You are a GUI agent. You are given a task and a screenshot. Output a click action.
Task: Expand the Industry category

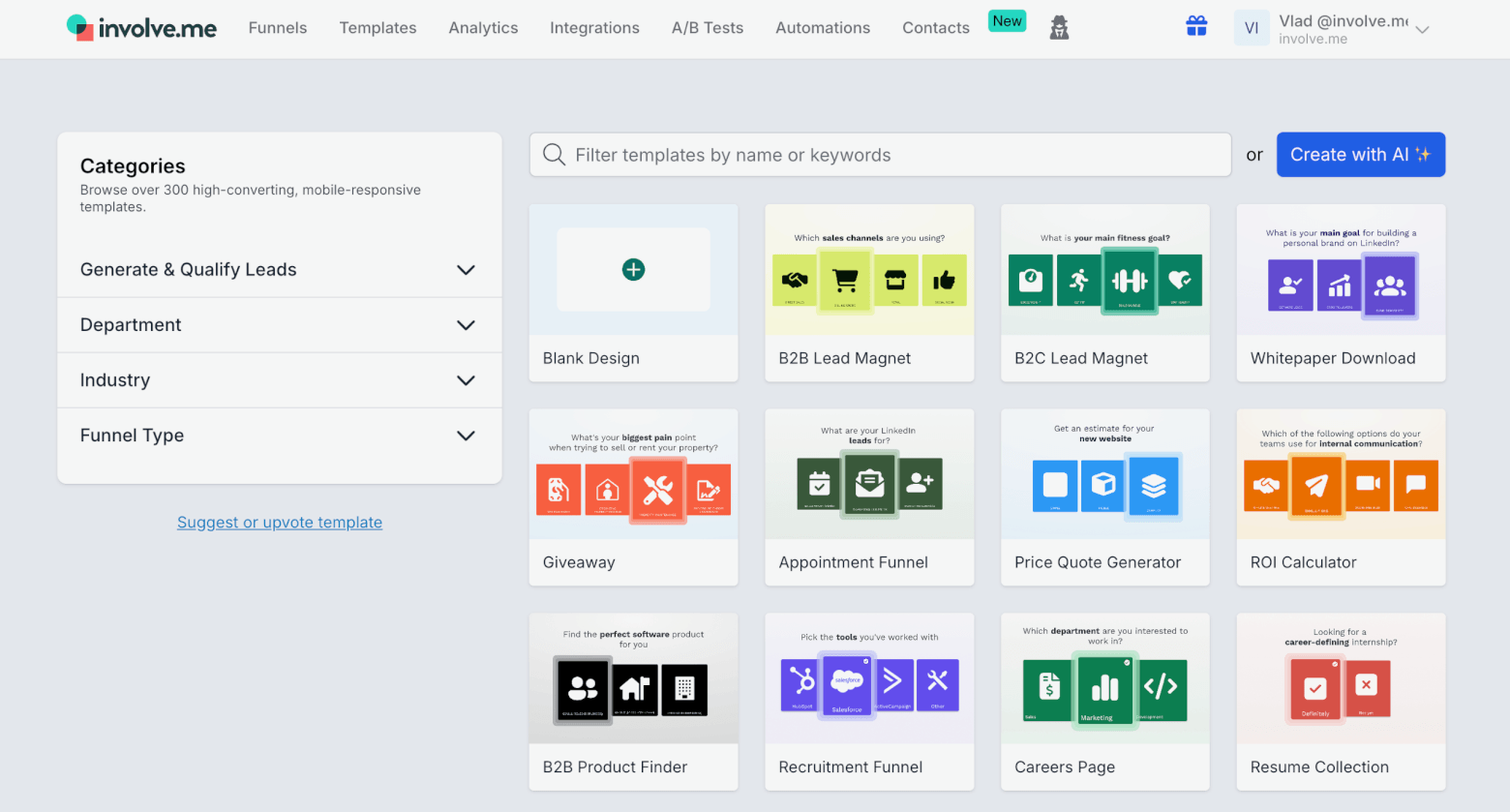point(466,380)
